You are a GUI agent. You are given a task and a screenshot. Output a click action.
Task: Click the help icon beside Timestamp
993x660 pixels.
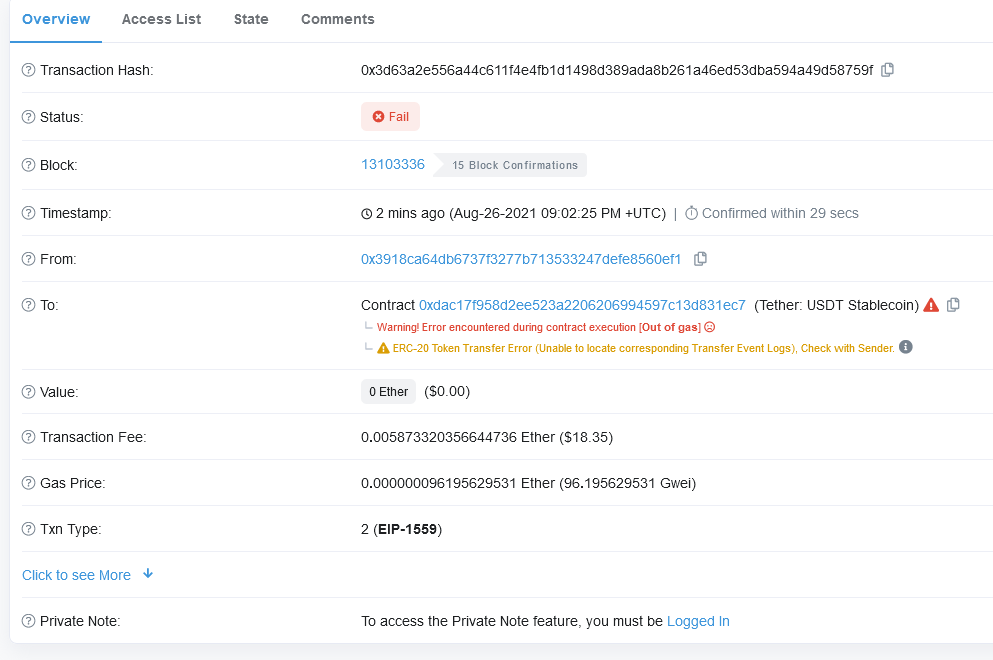28,213
